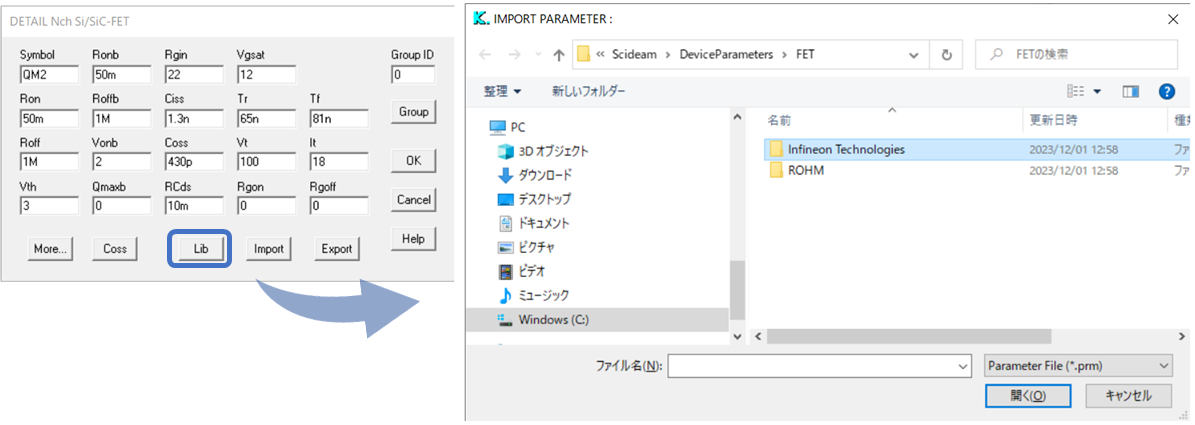
Task: Click the up-directory arrow icon
Action: click(559, 55)
